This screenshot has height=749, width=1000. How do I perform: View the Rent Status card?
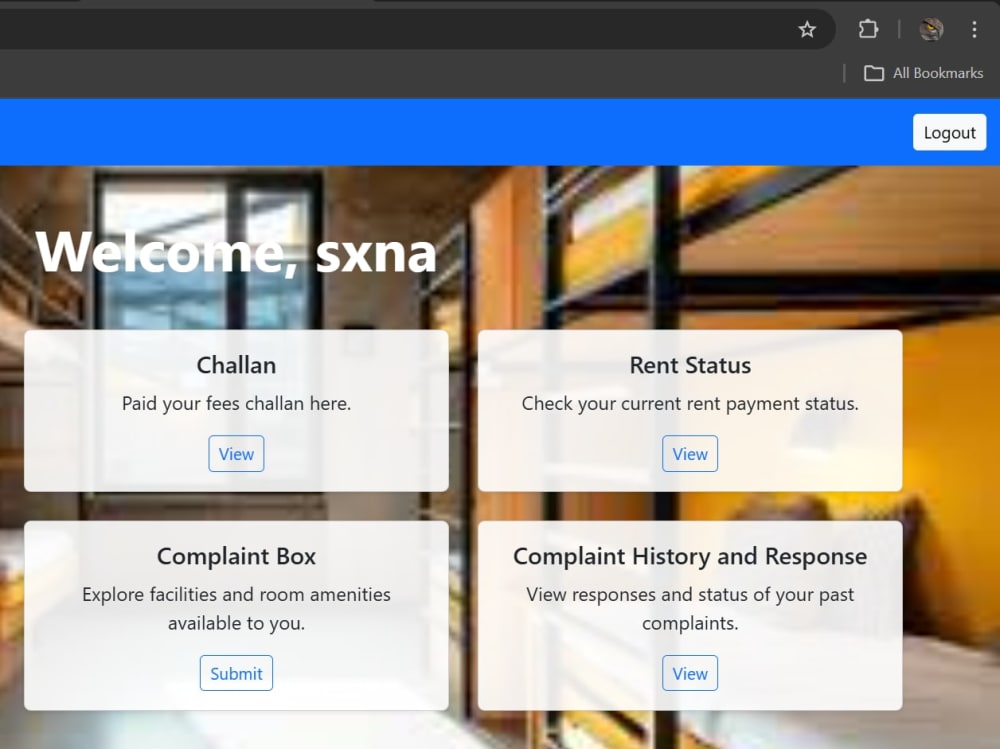[689, 454]
